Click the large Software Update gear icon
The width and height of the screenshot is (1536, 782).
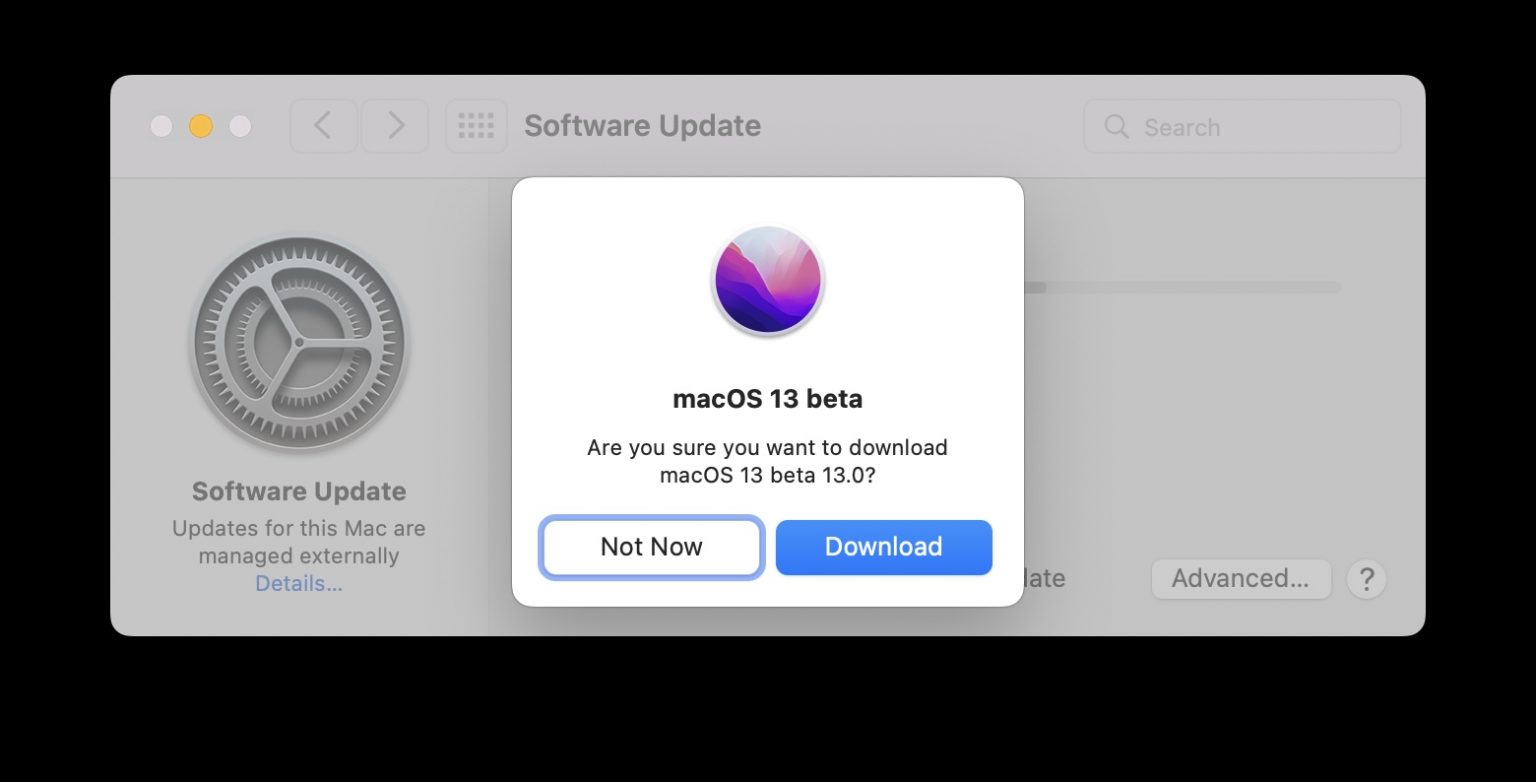[299, 342]
